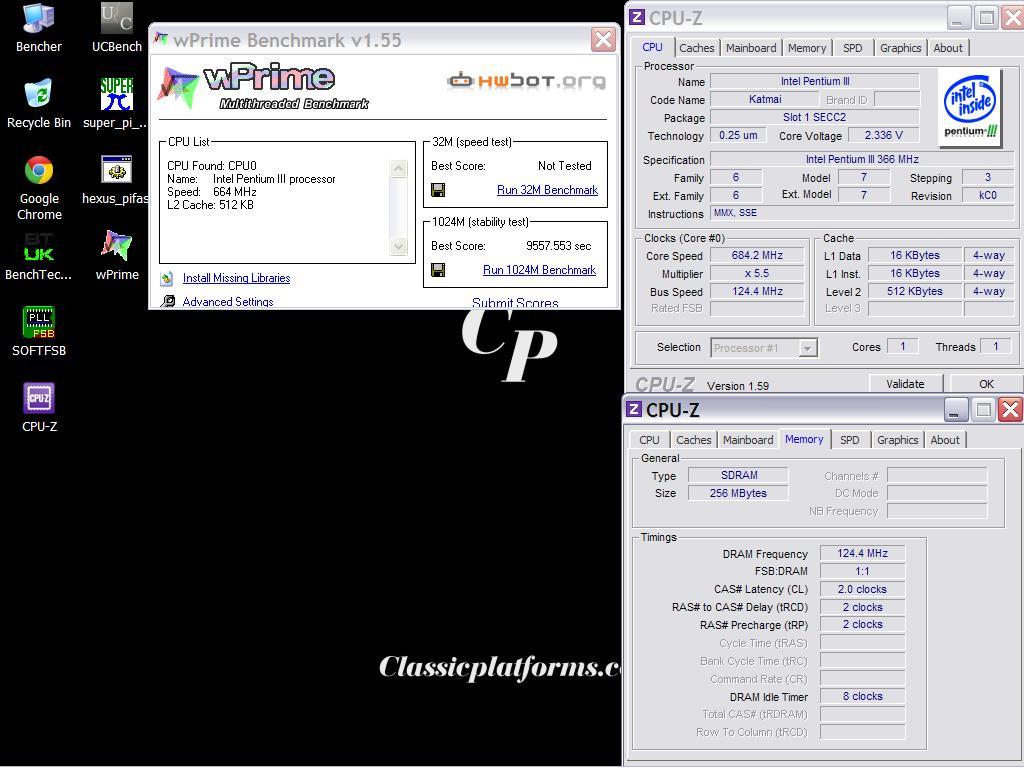The height and width of the screenshot is (768, 1024).
Task: Launch the CPU-Z desktop shortcut
Action: (x=39, y=408)
